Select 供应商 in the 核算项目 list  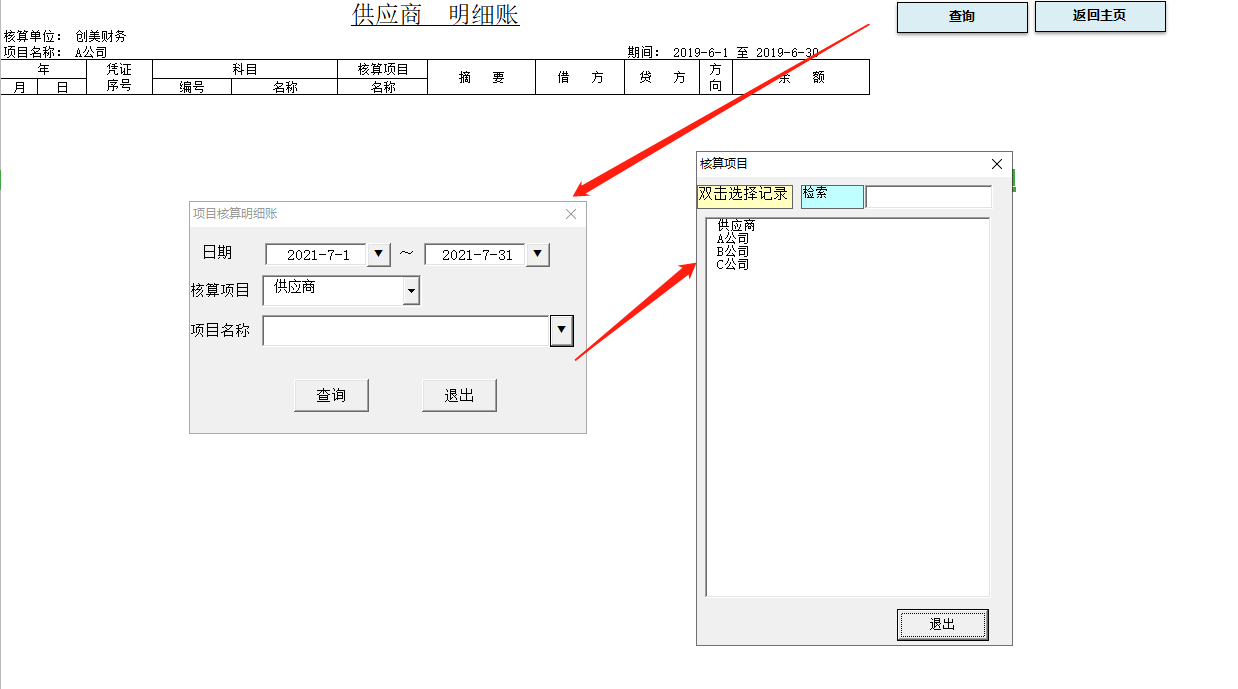tap(736, 226)
